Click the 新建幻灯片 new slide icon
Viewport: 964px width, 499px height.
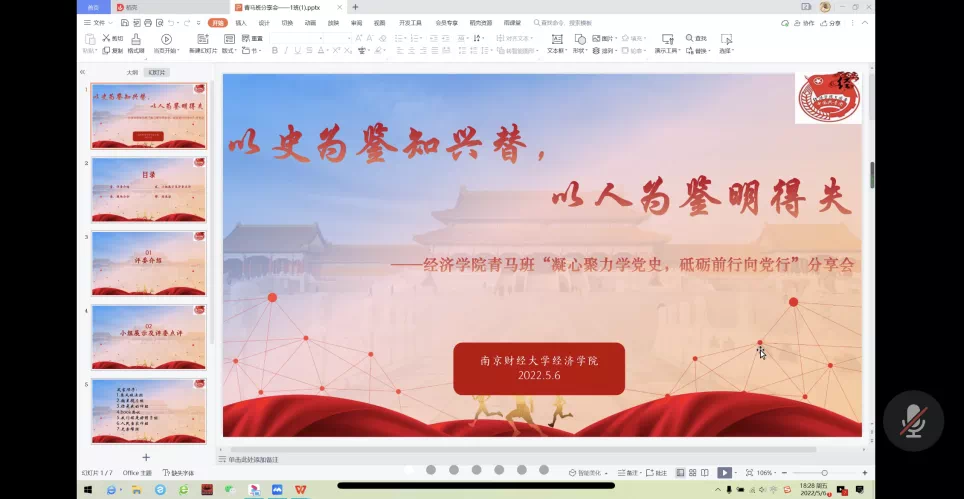[202, 39]
